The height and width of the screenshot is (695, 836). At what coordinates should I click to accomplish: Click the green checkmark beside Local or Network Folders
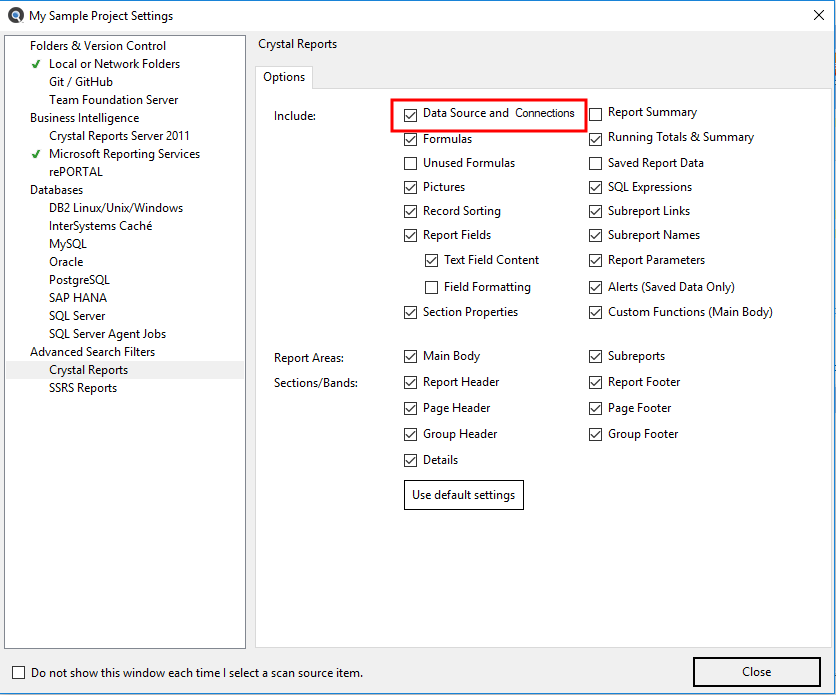36,64
